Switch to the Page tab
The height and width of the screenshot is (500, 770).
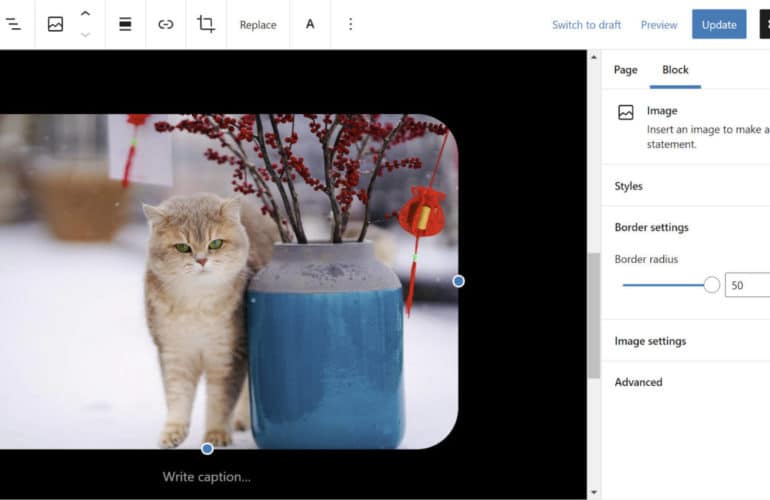[625, 70]
